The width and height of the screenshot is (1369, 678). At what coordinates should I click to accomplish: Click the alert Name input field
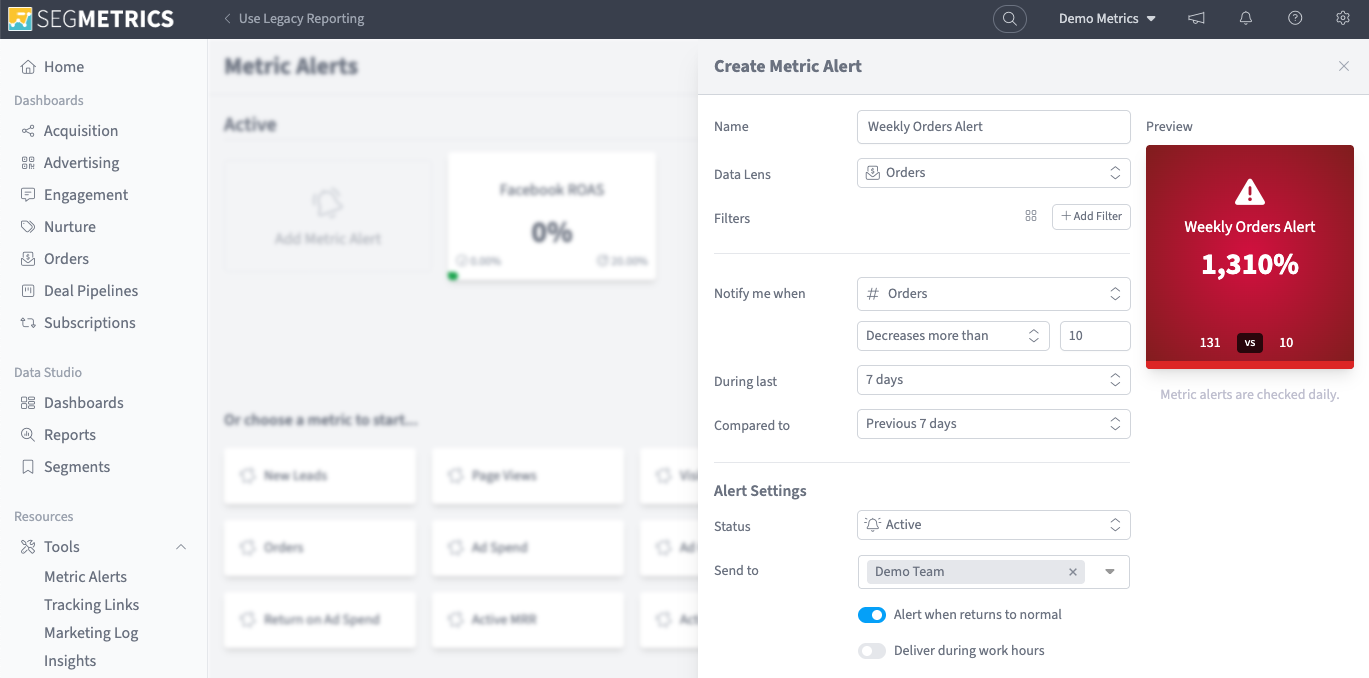992,126
